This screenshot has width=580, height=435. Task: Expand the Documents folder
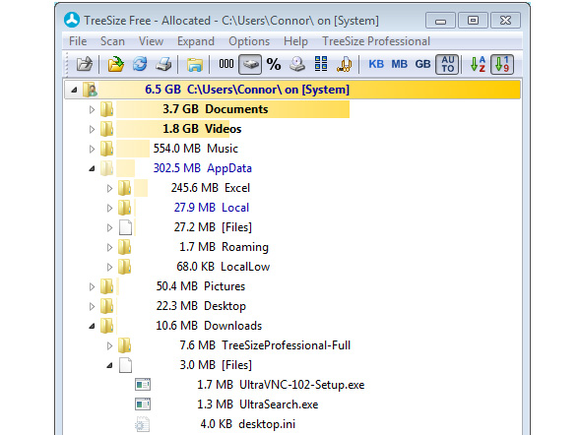click(x=92, y=109)
